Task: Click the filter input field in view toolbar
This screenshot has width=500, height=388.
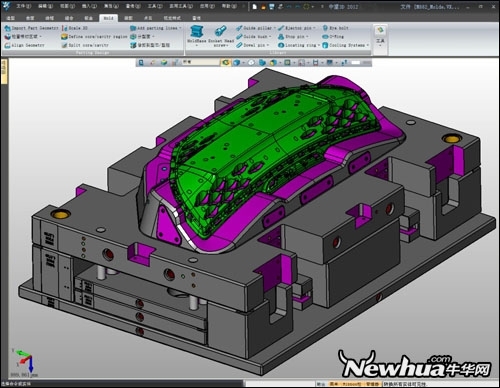Action: (200, 62)
